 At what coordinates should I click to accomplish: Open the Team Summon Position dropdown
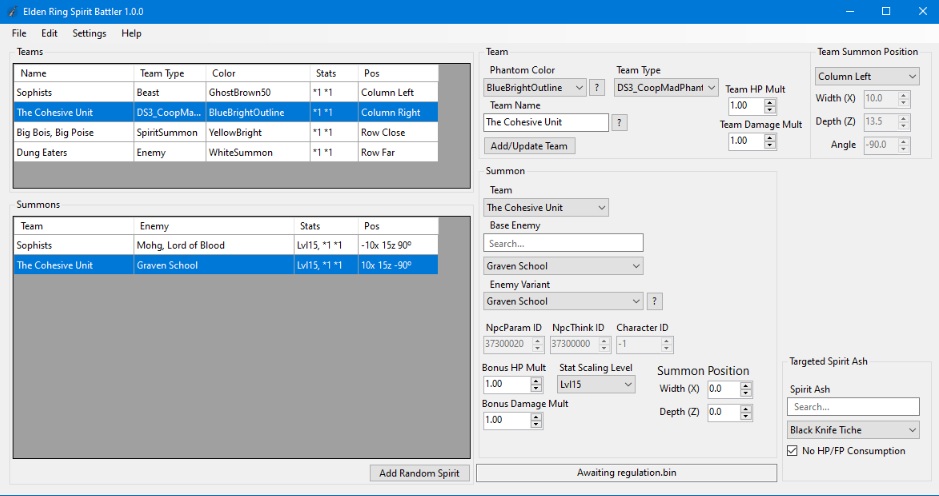pos(867,77)
